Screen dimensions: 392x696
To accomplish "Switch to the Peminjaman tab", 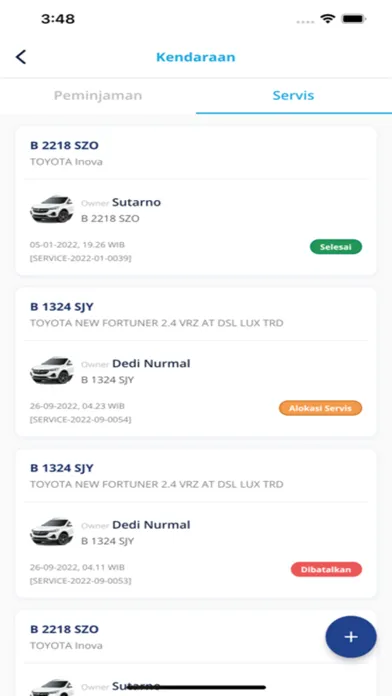I will coord(98,95).
